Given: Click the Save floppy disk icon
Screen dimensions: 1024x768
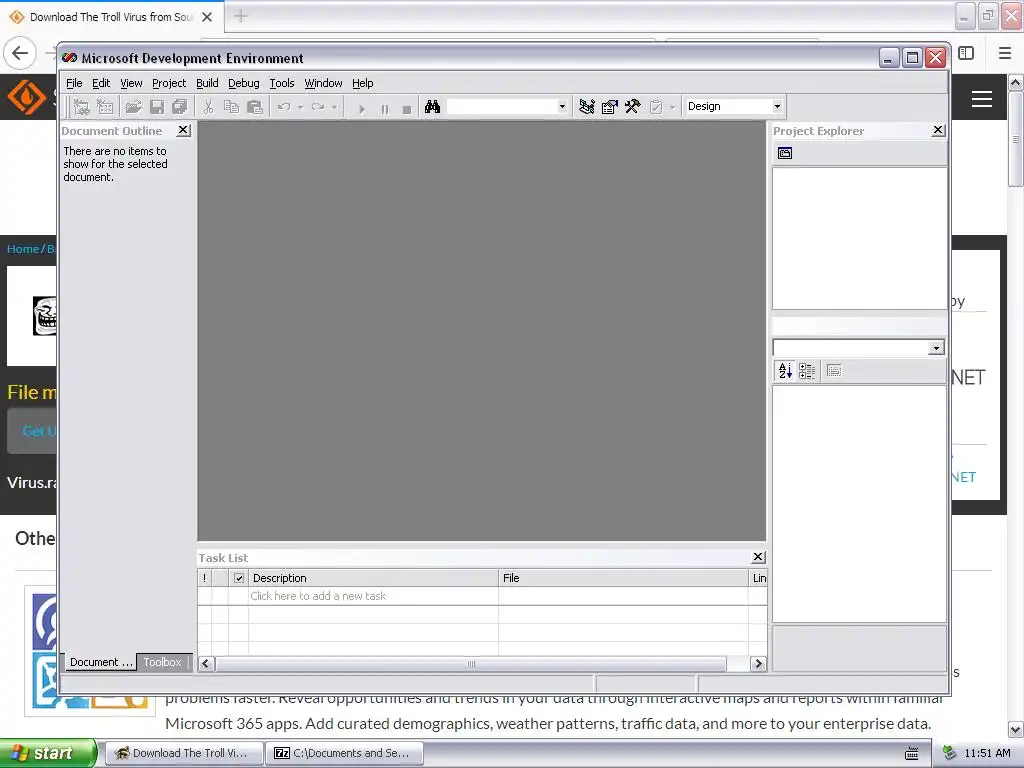Looking at the screenshot, I should tap(157, 107).
